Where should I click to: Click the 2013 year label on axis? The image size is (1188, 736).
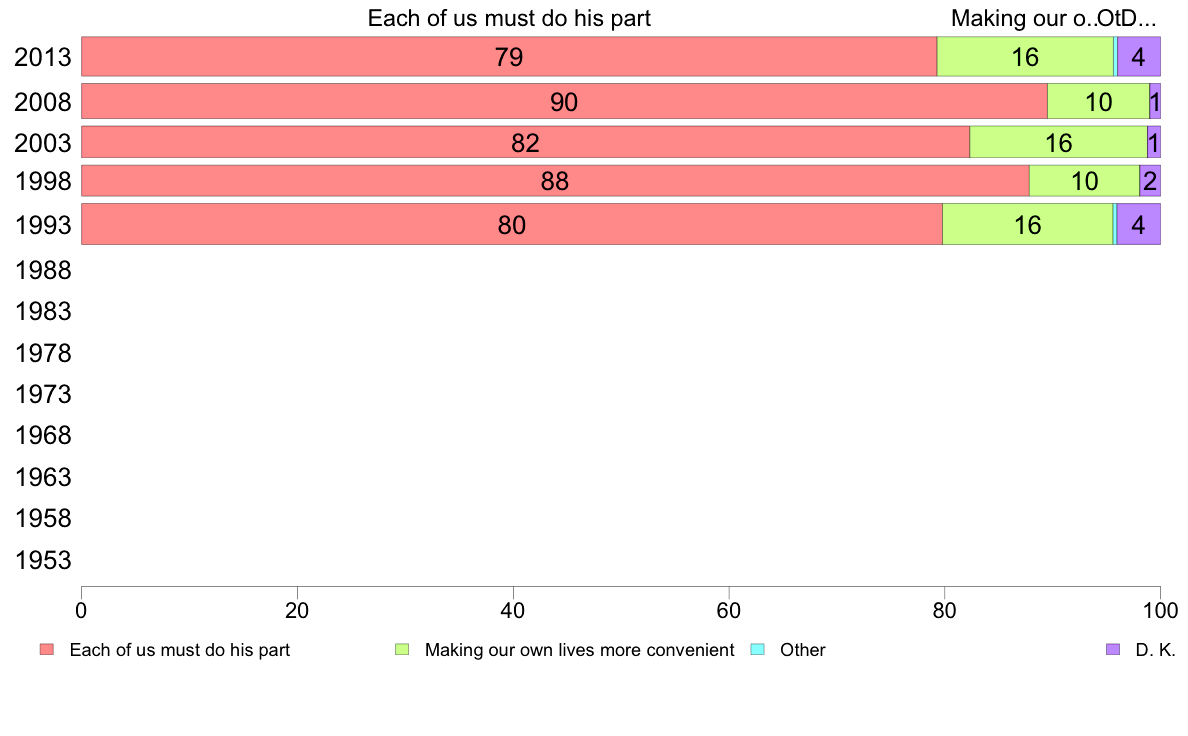(x=42, y=57)
